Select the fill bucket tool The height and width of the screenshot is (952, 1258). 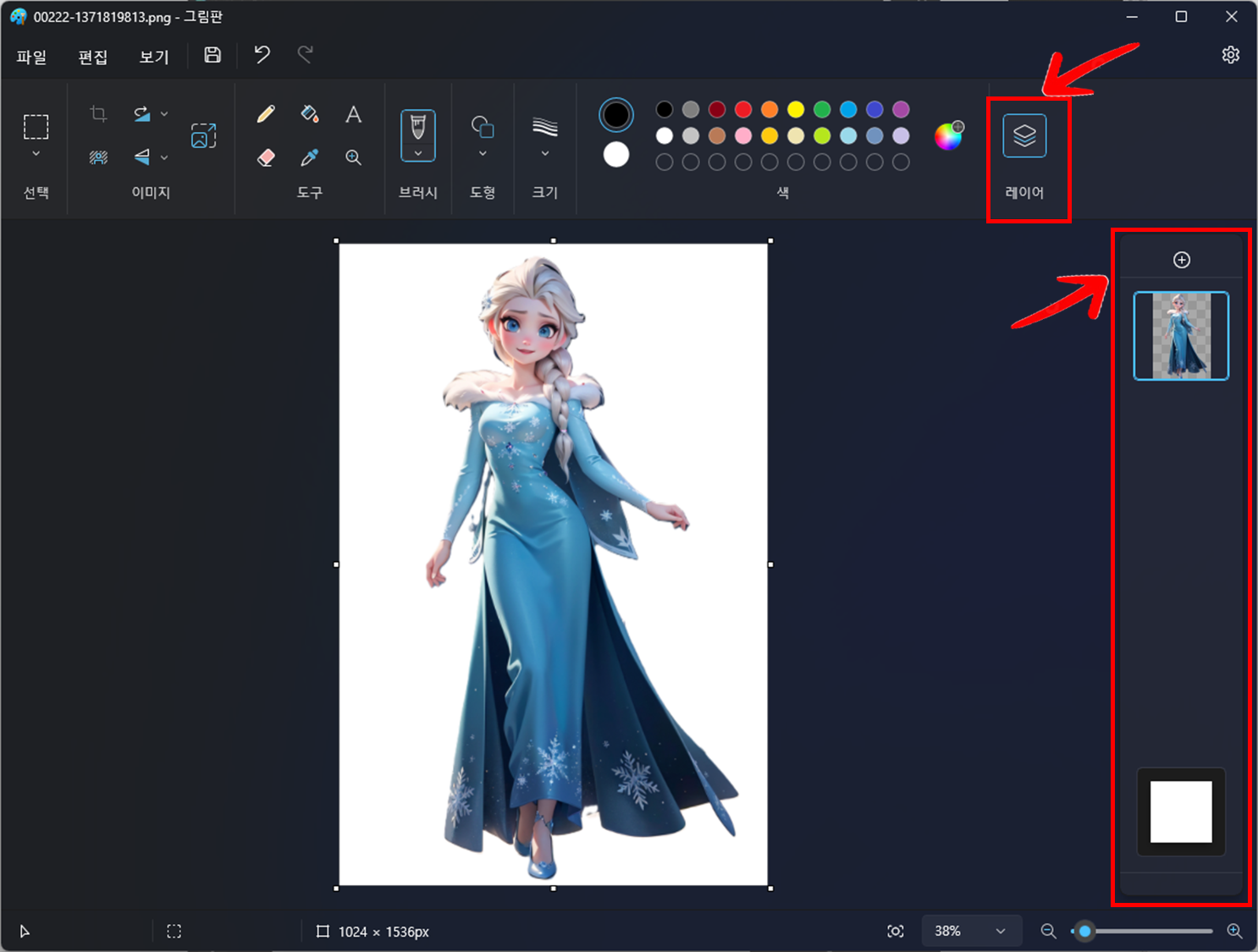click(310, 113)
